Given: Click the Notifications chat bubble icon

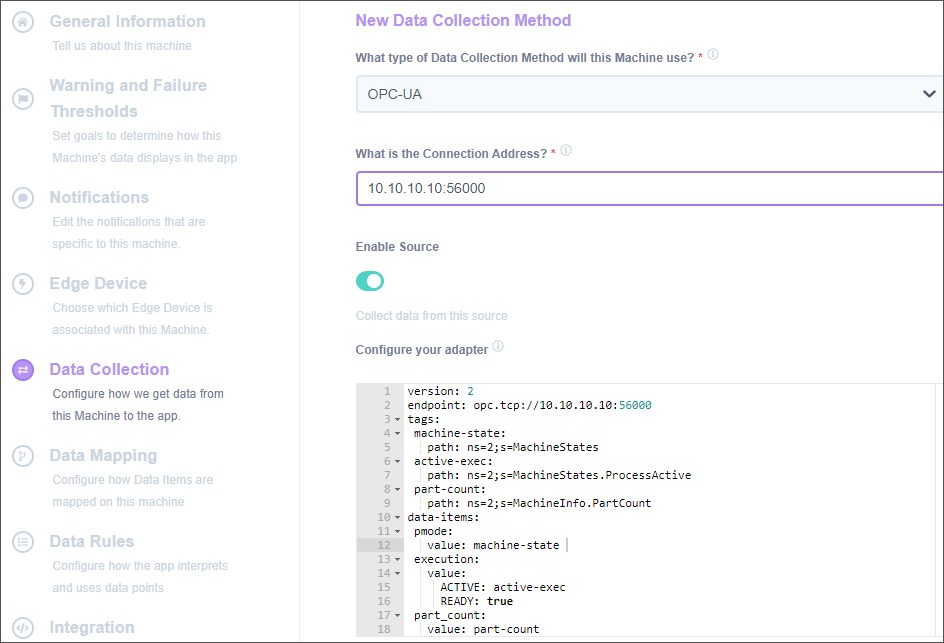Looking at the screenshot, I should [22, 197].
